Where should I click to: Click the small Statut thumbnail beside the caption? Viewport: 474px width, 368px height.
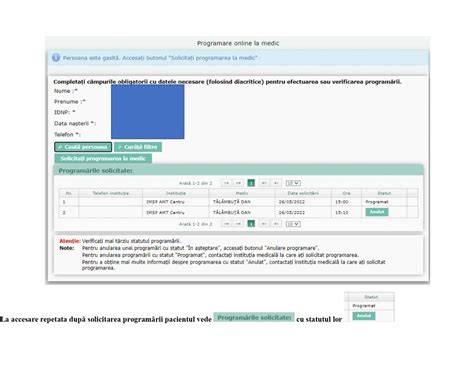[369, 307]
